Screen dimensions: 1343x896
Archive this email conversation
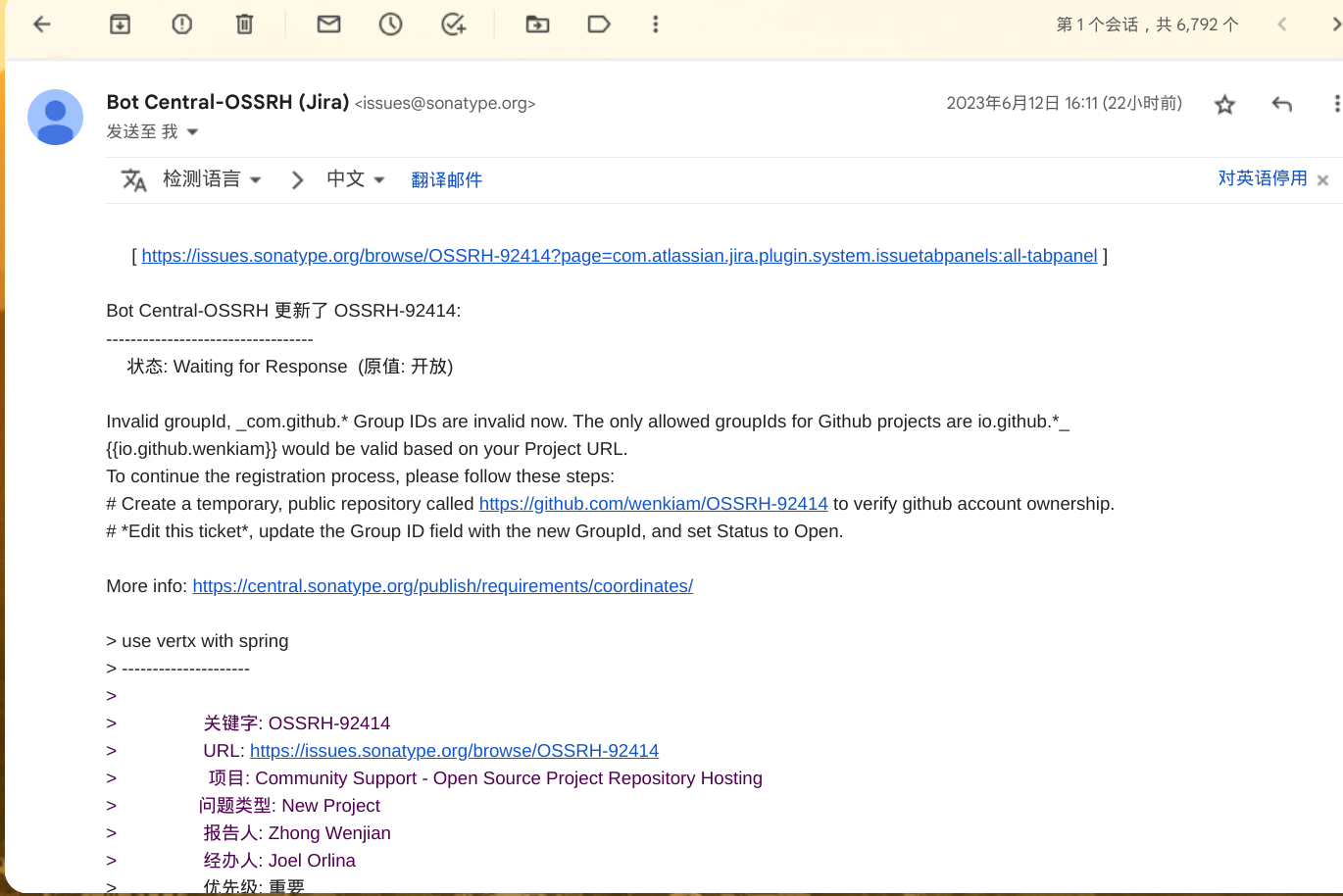coord(120,25)
